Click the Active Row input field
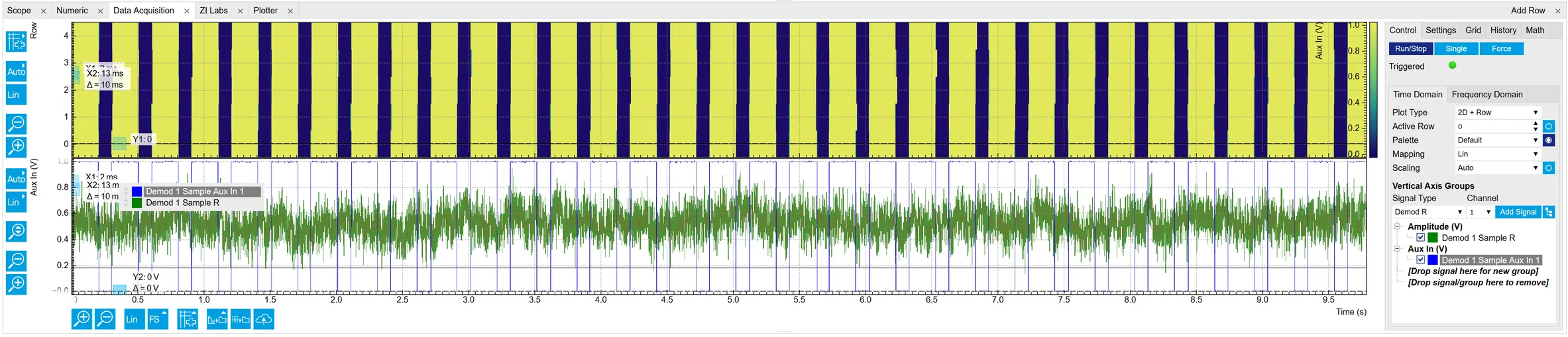The height and width of the screenshot is (337, 1568). coord(1493,126)
